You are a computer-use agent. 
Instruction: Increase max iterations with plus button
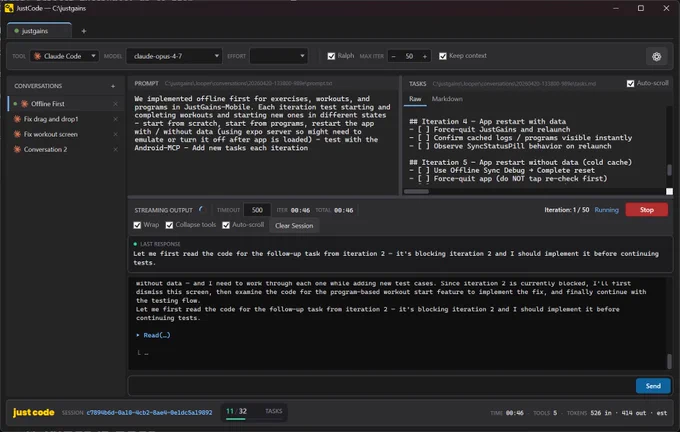pos(425,56)
